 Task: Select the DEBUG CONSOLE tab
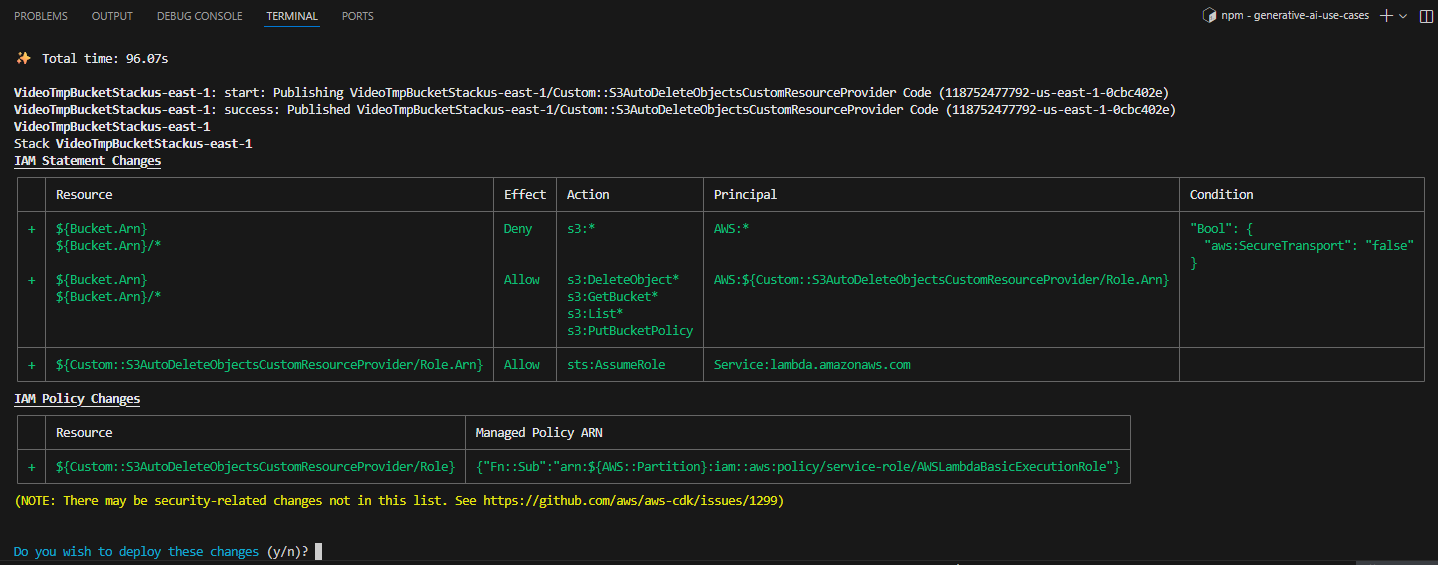(199, 16)
